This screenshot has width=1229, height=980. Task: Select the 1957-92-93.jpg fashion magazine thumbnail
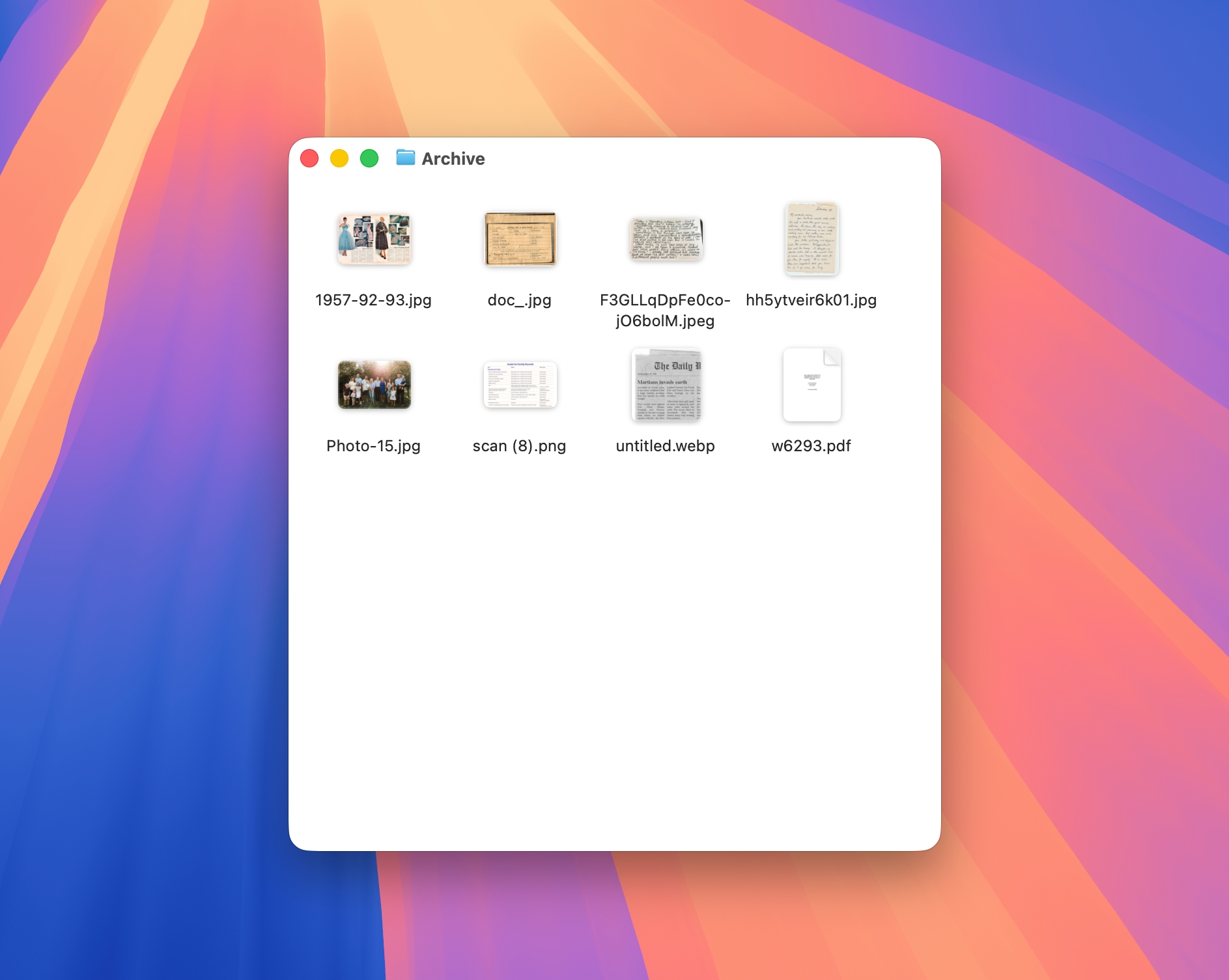(x=374, y=239)
